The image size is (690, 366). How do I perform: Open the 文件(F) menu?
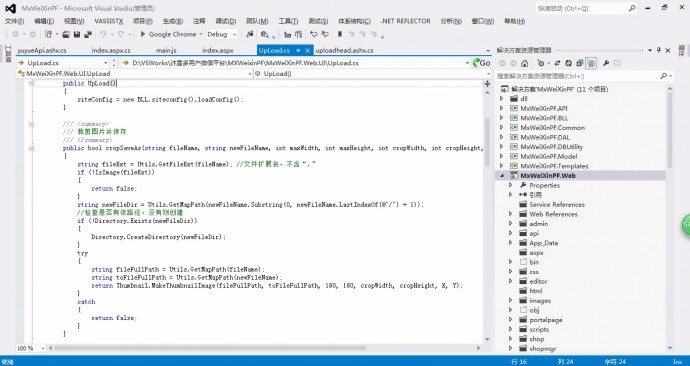coord(15,21)
